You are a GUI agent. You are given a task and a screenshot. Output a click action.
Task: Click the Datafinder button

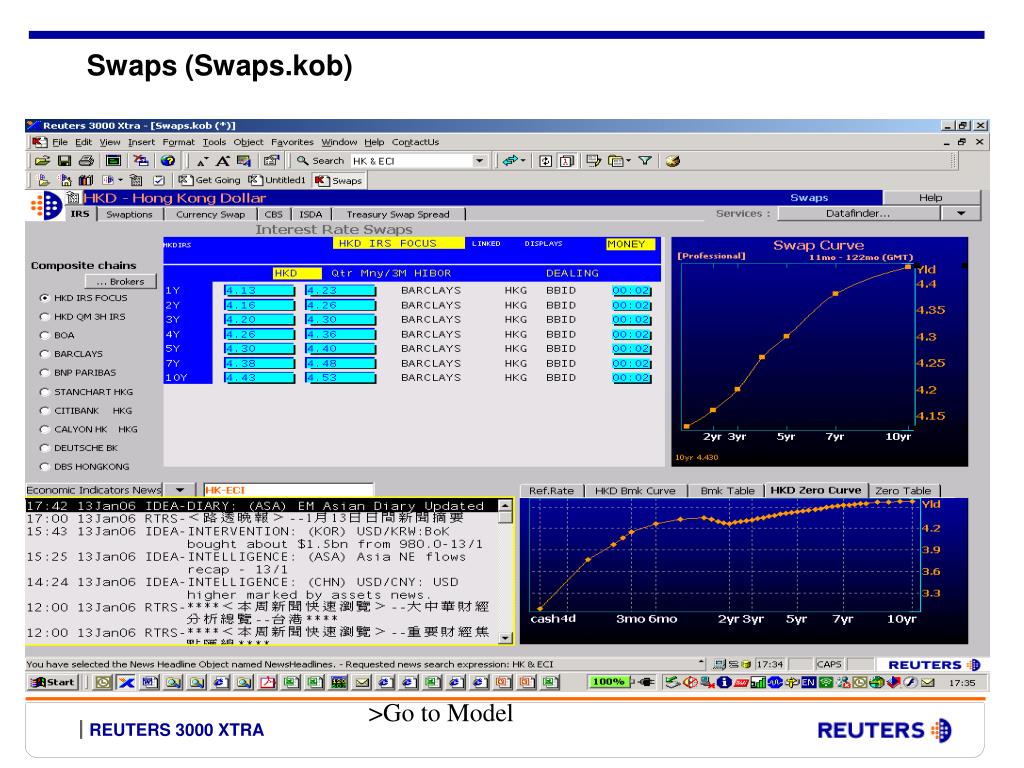tap(858, 214)
